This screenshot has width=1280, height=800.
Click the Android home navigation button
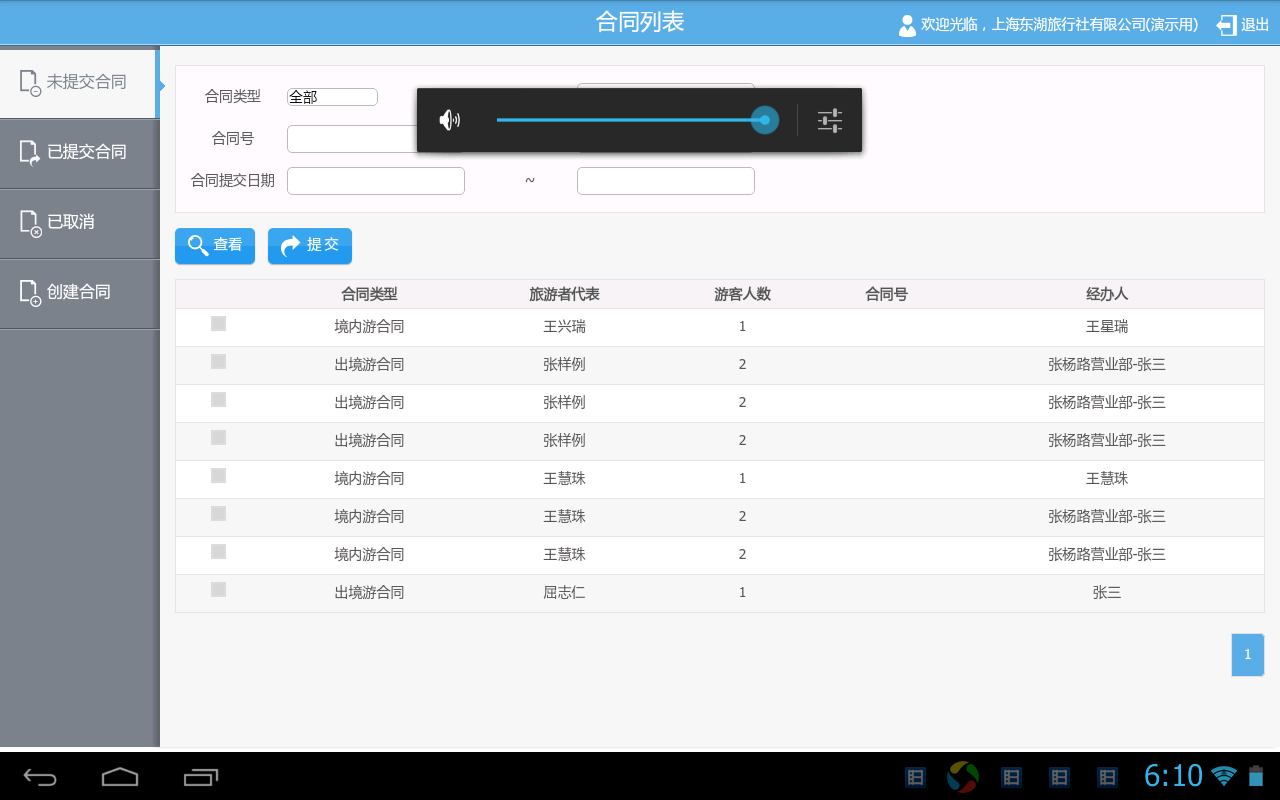[x=120, y=777]
